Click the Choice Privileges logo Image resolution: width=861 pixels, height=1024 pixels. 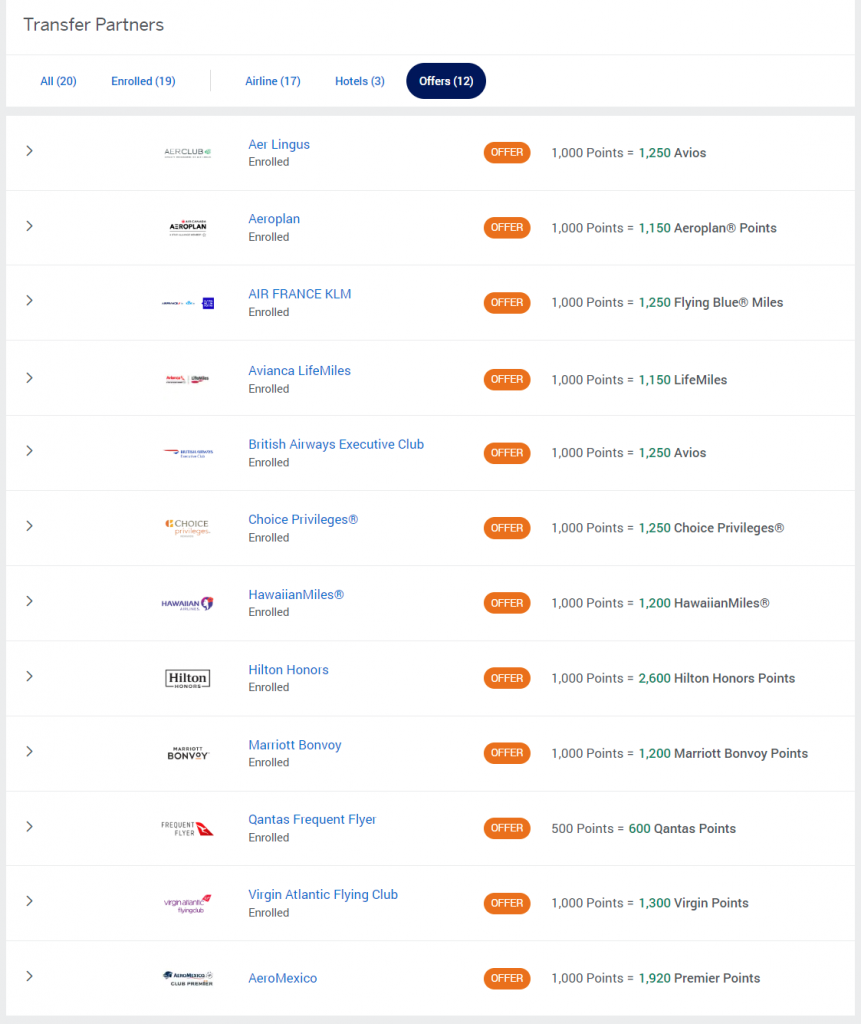(x=188, y=527)
